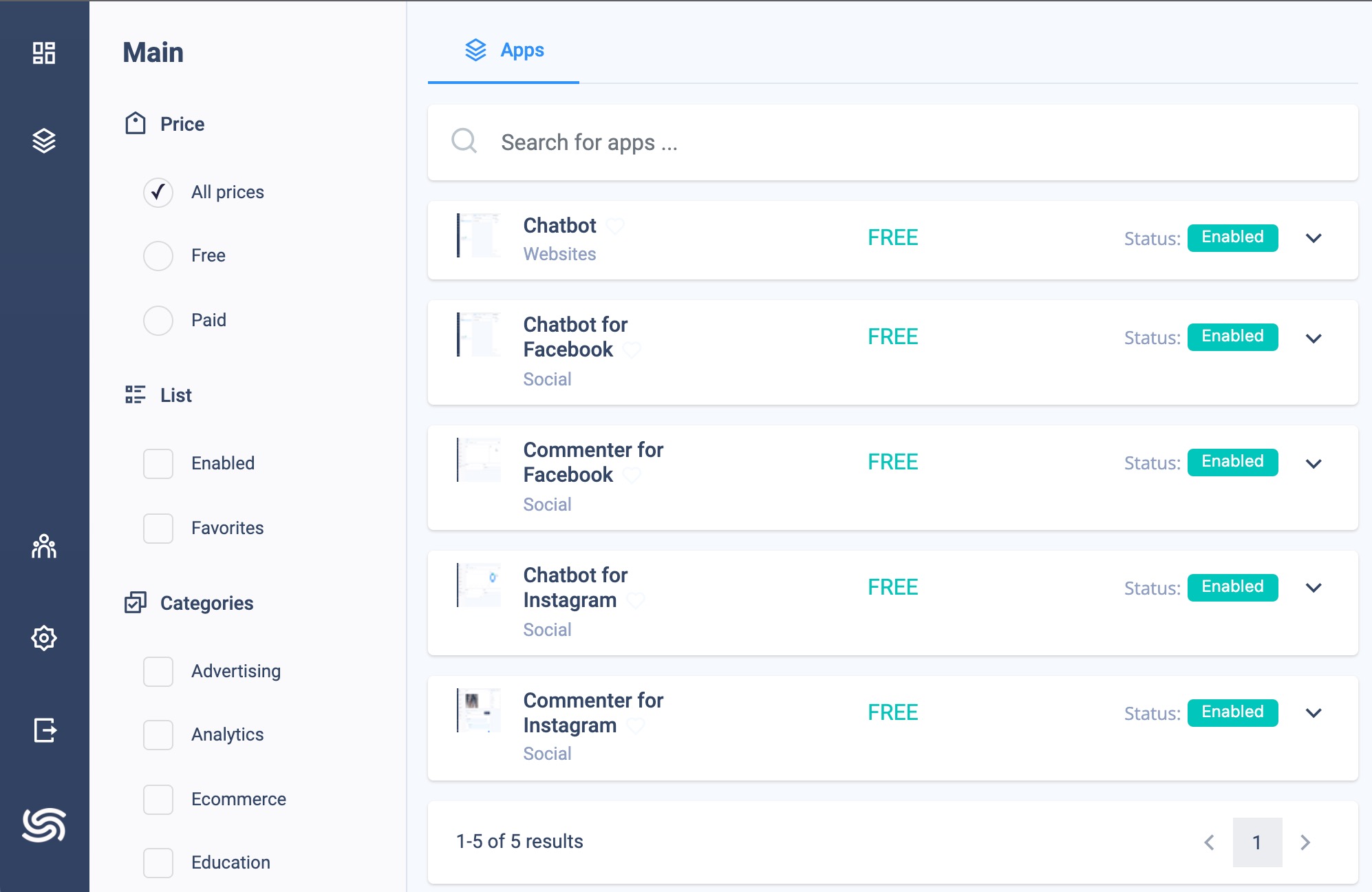Screen dimensions: 1372x892
Task: Favorite the Chatbot app with heart icon
Action: (615, 225)
